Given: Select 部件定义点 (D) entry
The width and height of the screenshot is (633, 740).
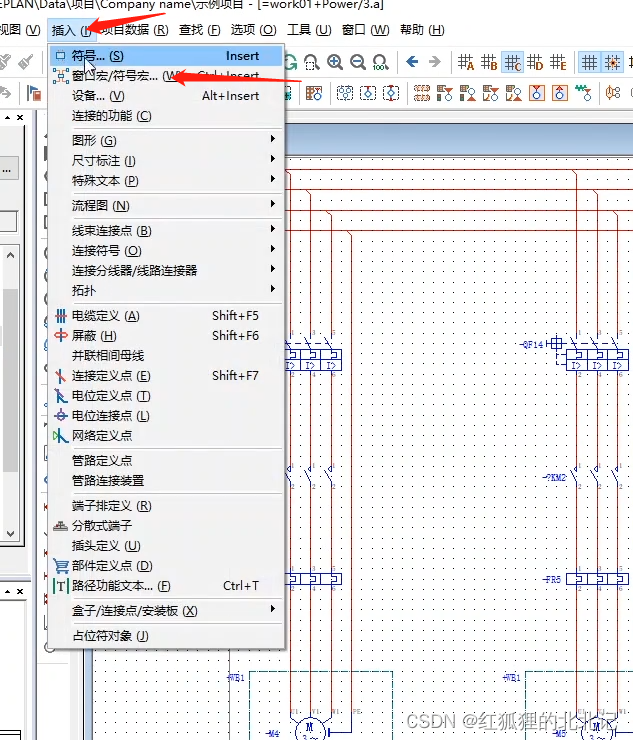Looking at the screenshot, I should tap(167, 565).
